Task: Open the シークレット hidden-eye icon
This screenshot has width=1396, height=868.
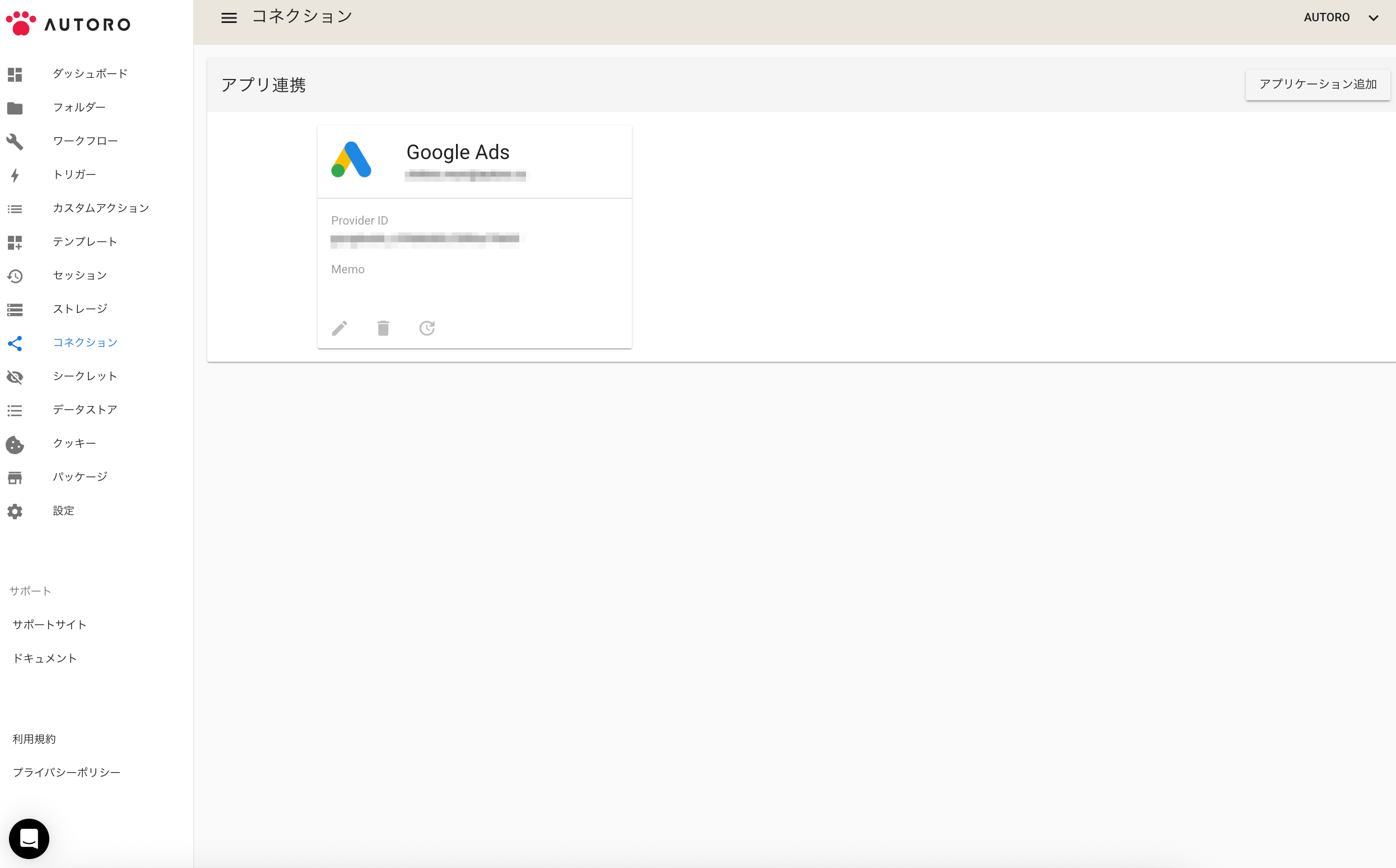Action: [15, 377]
